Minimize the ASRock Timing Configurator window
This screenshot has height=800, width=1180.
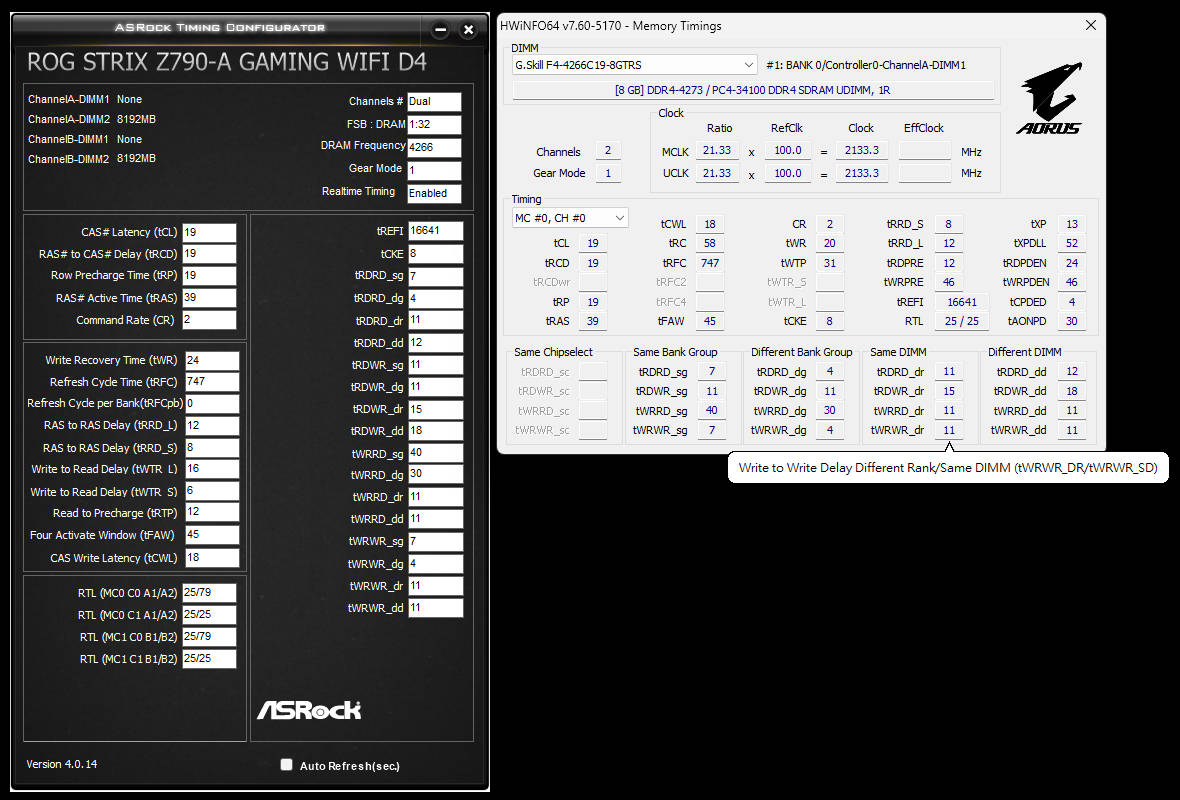(x=441, y=30)
